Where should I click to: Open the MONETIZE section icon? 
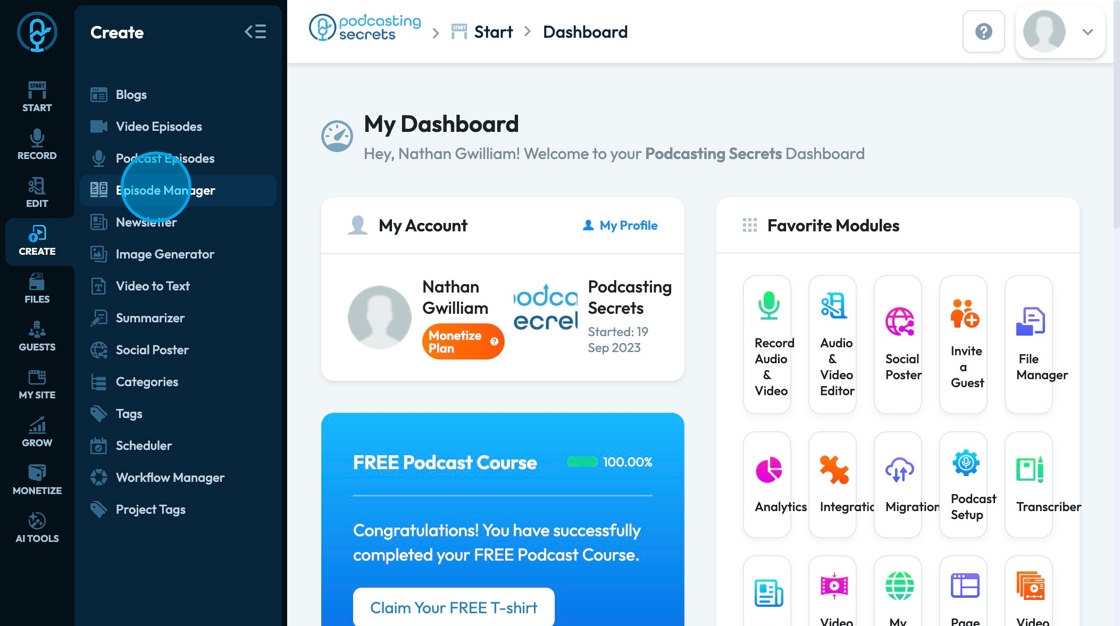point(36,472)
